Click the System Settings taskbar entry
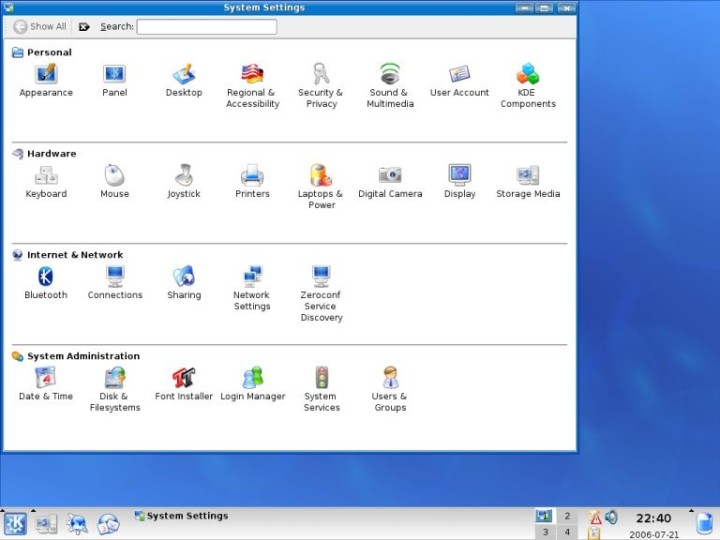This screenshot has width=720, height=540. click(x=181, y=516)
